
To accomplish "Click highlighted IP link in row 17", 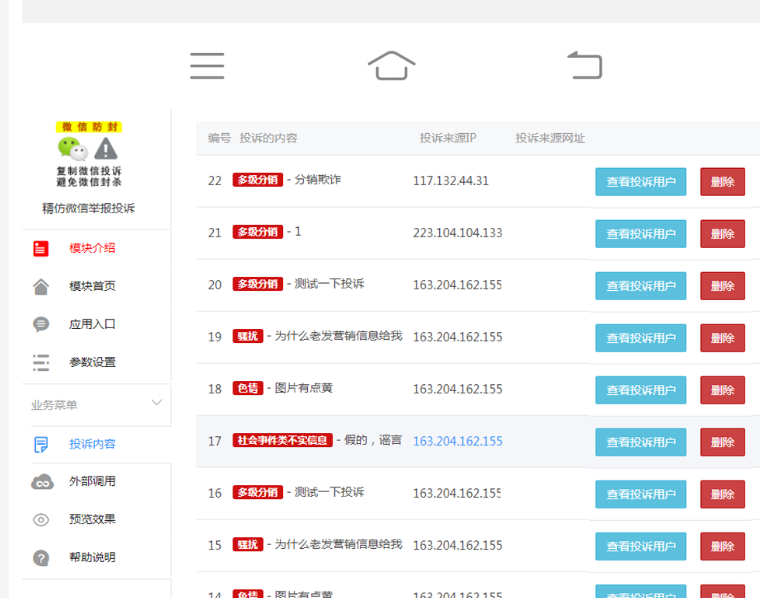I will [x=457, y=441].
